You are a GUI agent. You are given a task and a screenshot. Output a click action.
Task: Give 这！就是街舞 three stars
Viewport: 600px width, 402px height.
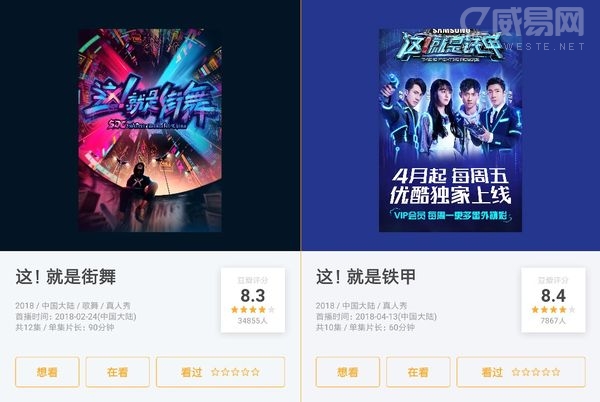235,372
